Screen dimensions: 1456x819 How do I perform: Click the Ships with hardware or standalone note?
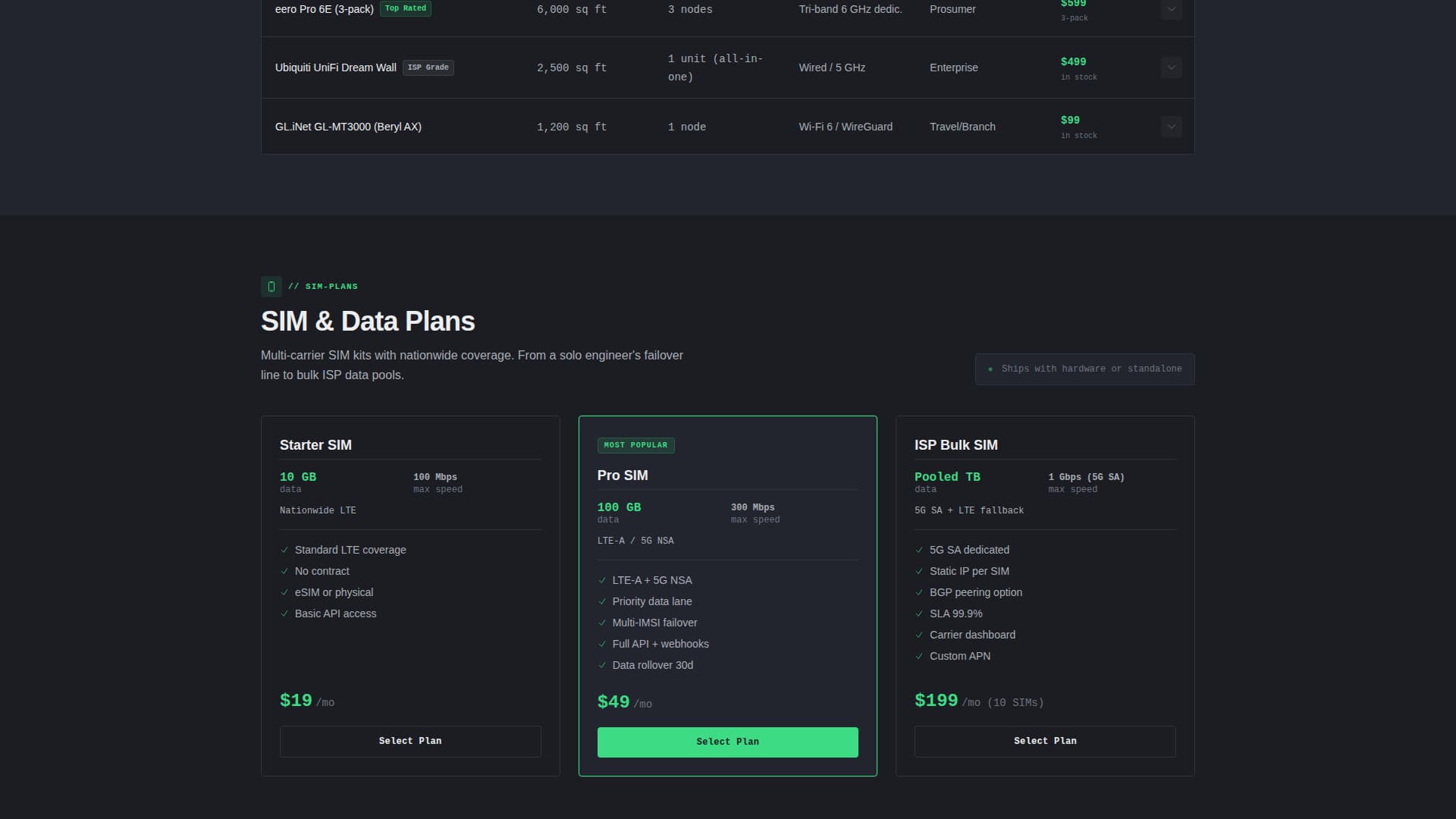point(1084,369)
